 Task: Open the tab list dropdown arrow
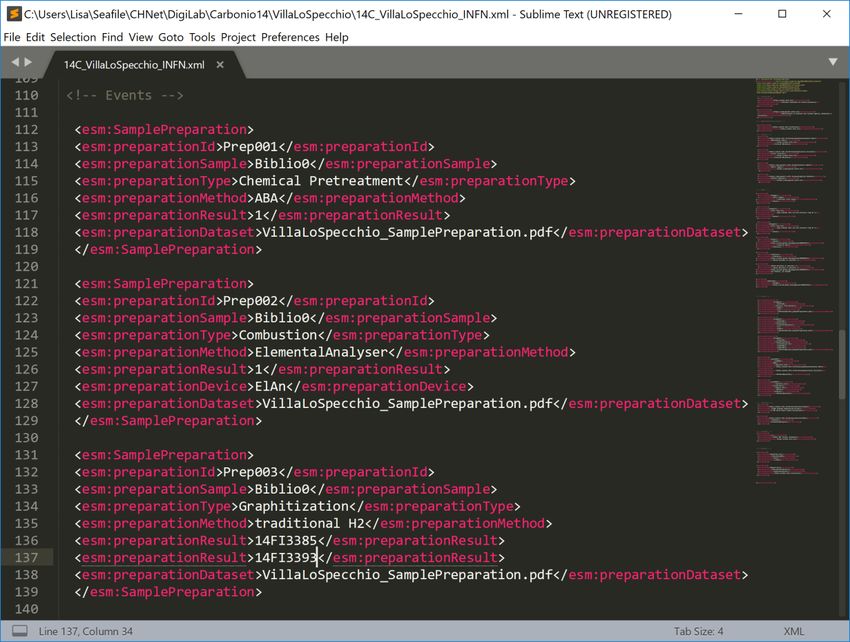tap(832, 62)
